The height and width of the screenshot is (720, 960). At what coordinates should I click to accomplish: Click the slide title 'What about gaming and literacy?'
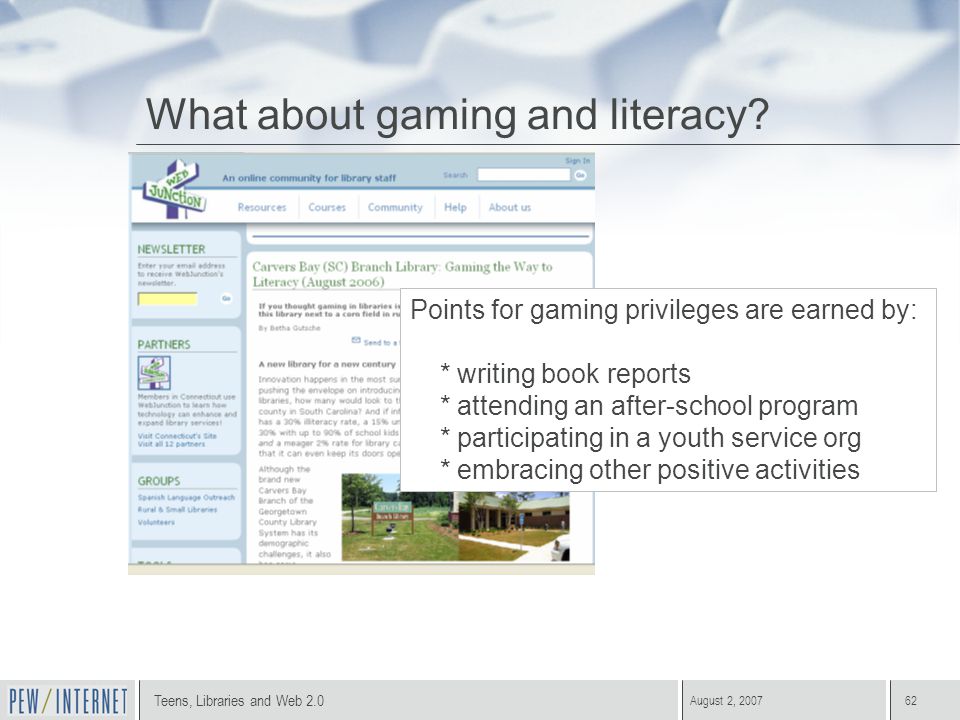tap(457, 114)
